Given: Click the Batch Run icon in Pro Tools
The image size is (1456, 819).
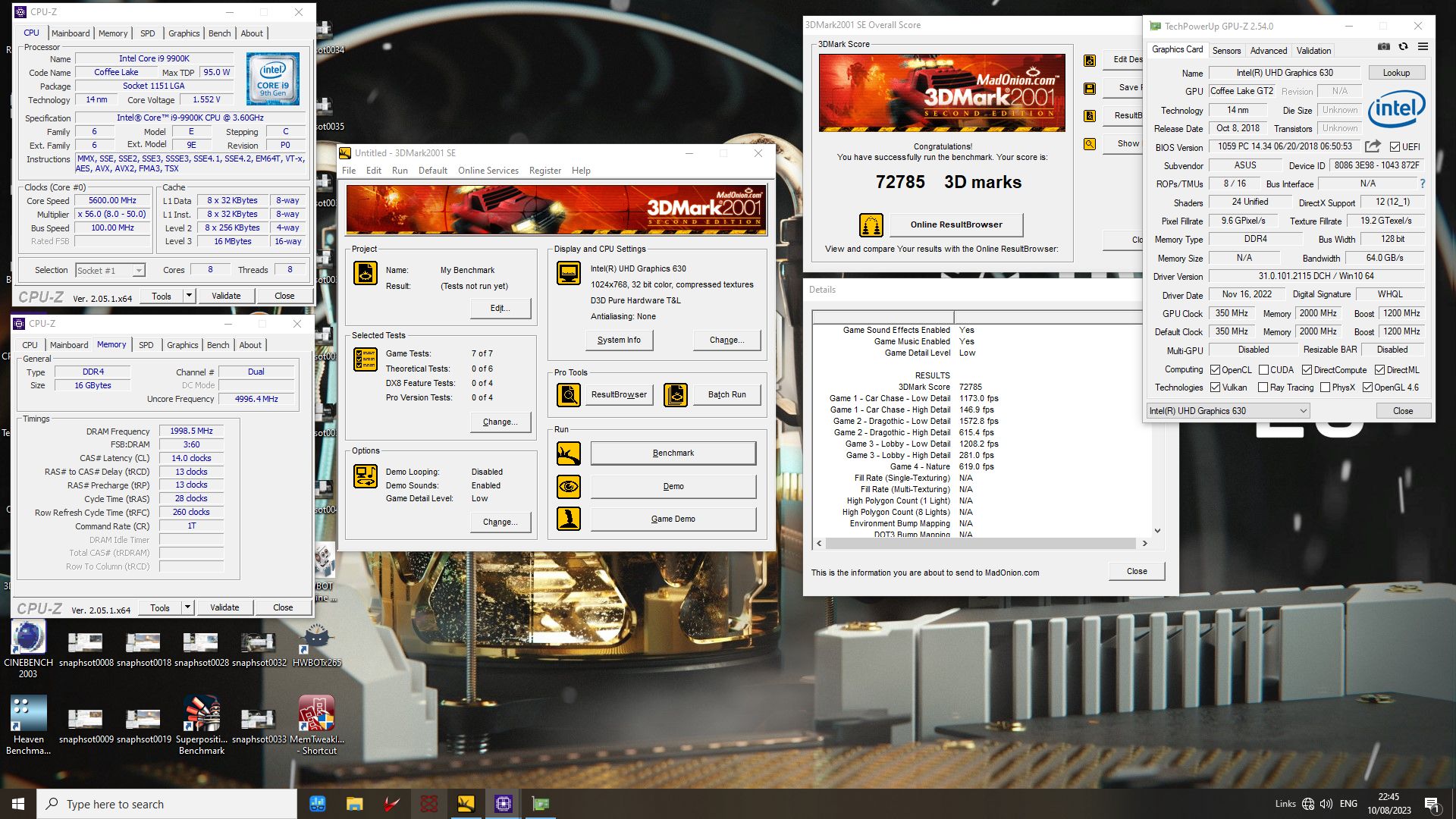Looking at the screenshot, I should pos(676,394).
